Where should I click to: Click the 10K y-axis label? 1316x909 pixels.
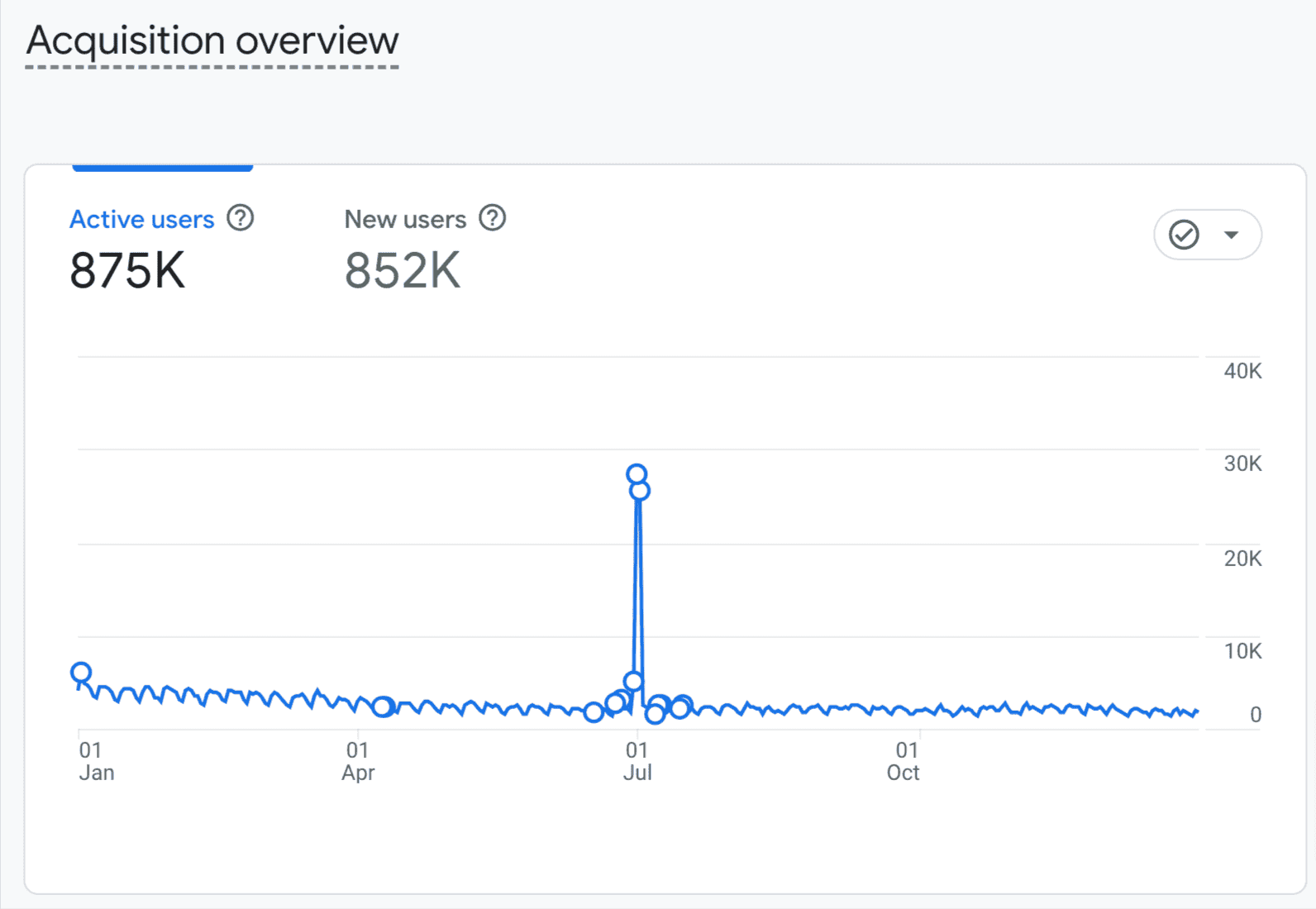pyautogui.click(x=1242, y=651)
